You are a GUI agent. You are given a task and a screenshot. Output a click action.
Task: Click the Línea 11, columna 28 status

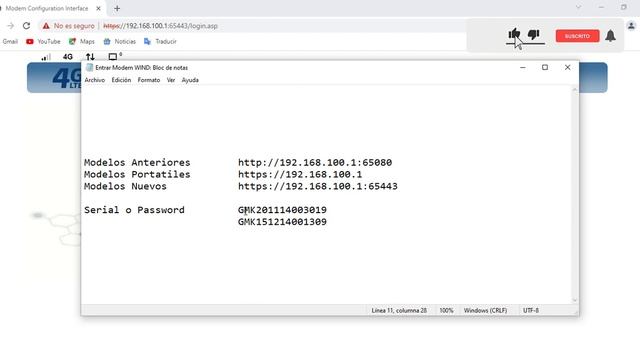[399, 311]
